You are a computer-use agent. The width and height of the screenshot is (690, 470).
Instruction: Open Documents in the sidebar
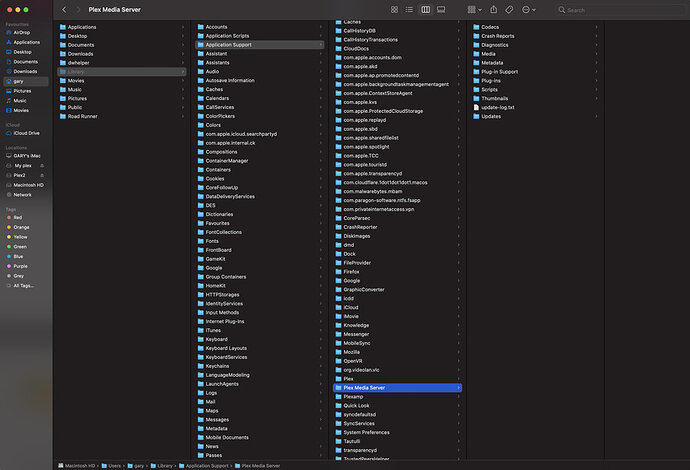pos(25,62)
